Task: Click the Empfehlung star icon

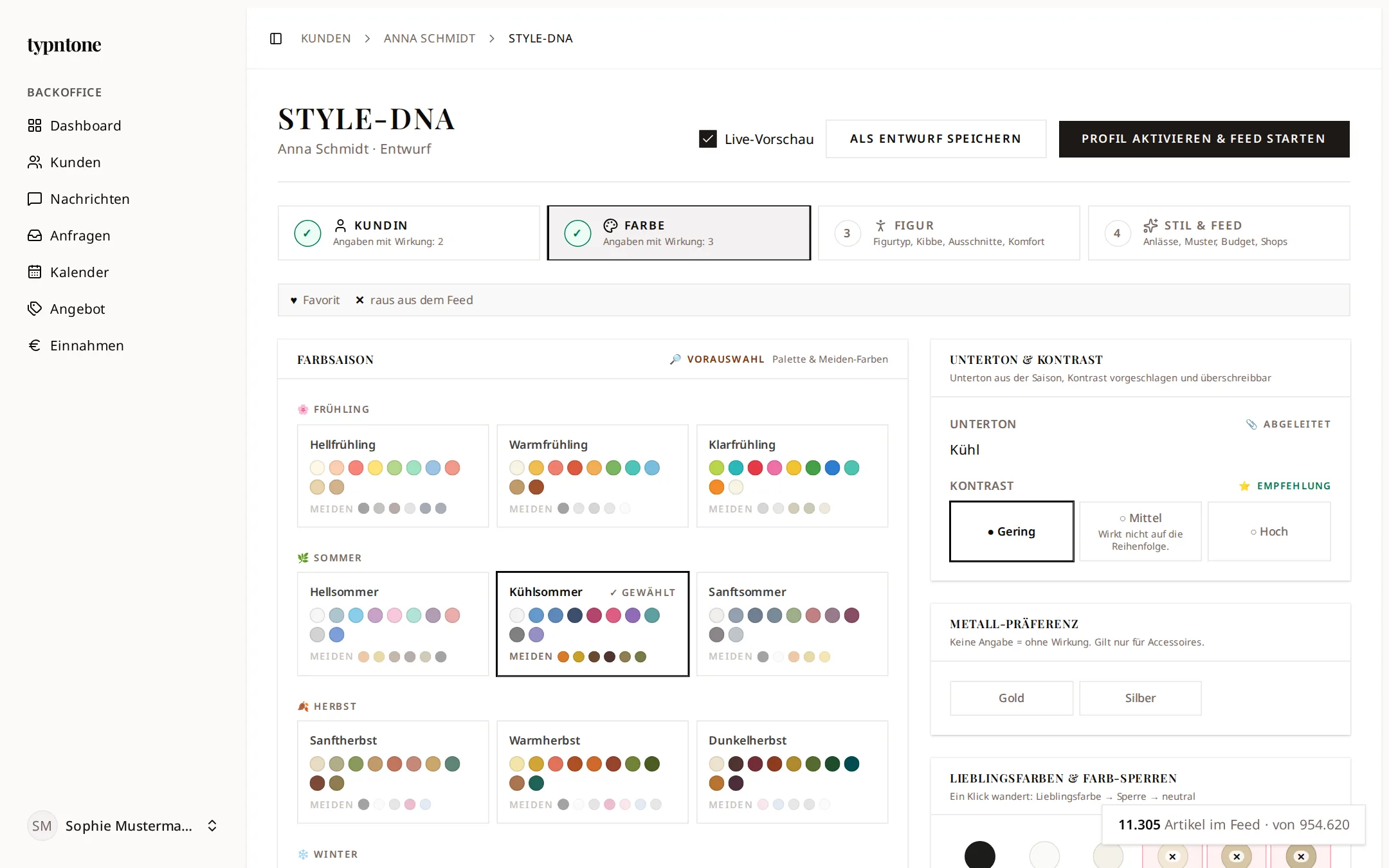Action: click(1244, 486)
